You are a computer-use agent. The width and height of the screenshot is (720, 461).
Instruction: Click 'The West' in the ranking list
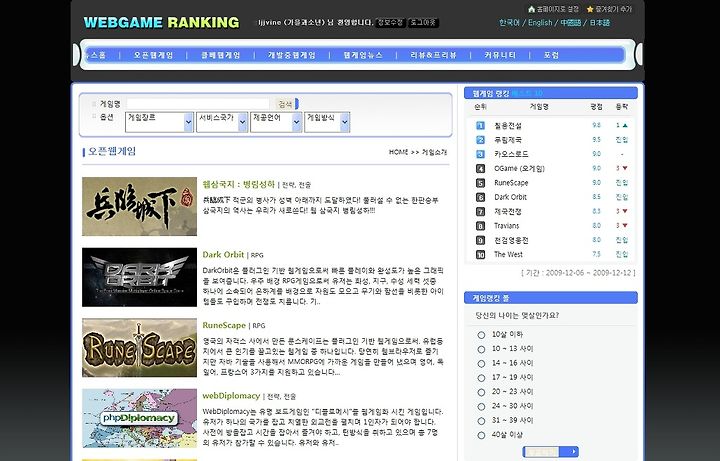508,254
